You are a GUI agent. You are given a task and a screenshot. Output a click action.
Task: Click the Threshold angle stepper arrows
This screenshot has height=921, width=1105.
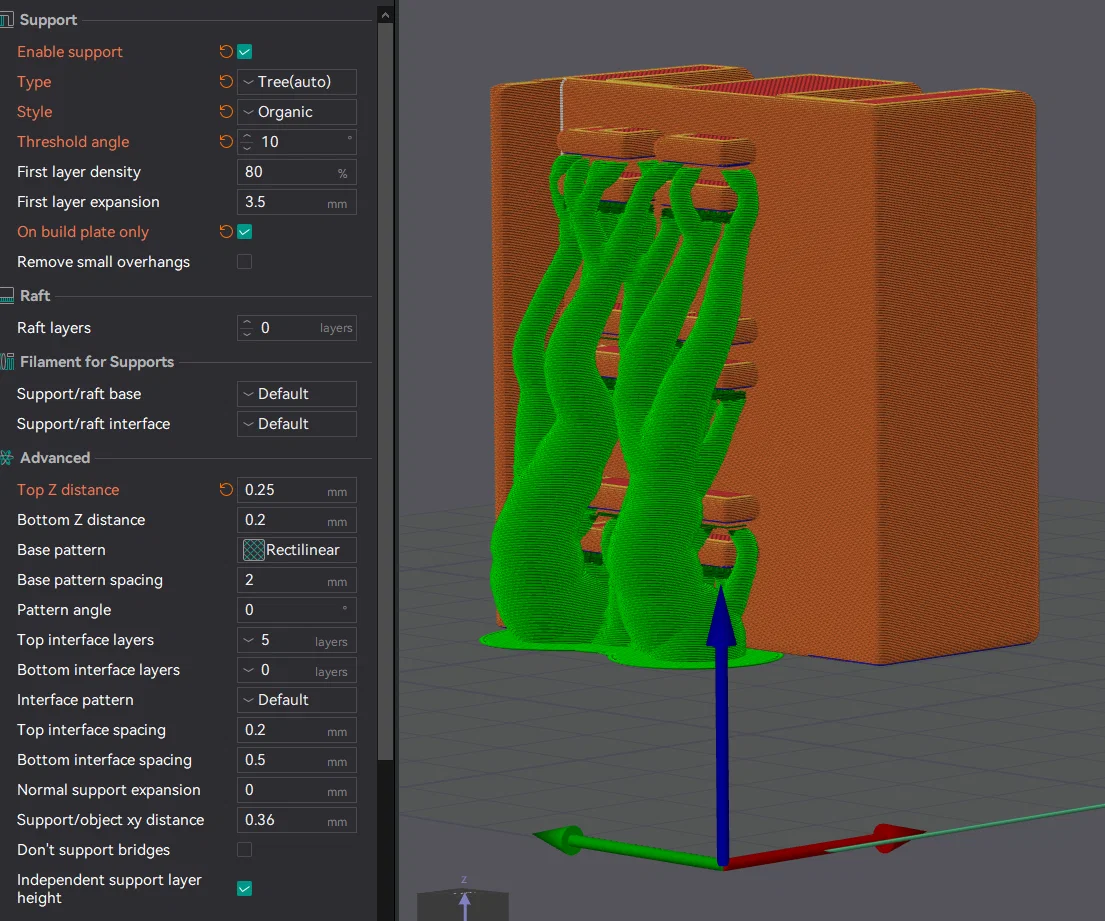point(247,142)
